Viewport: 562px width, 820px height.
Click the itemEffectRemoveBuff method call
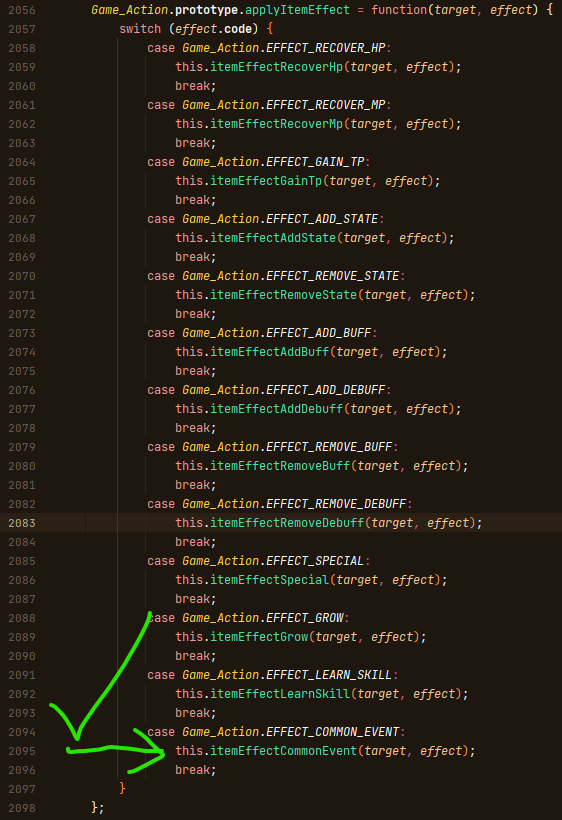coord(280,466)
